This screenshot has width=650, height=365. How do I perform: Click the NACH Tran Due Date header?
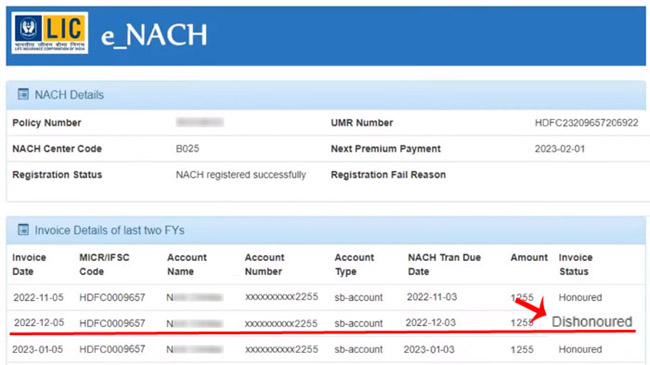[444, 264]
